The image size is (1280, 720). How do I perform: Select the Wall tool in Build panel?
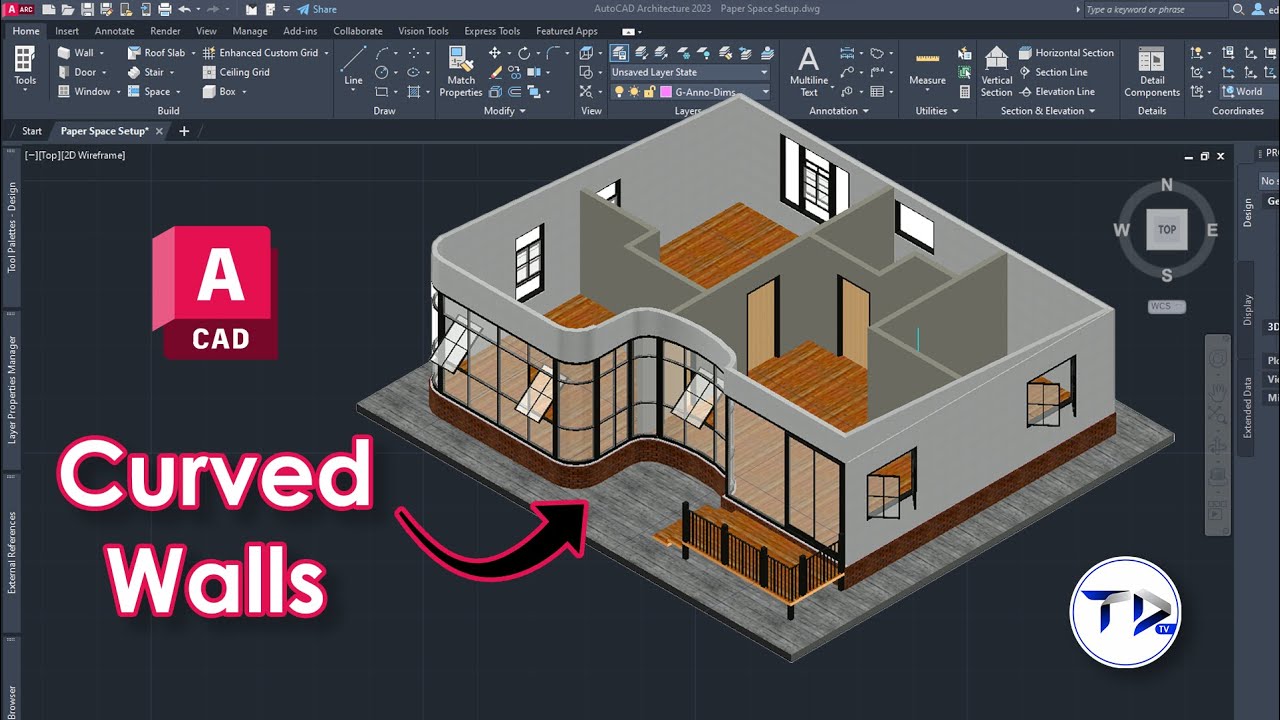click(76, 53)
